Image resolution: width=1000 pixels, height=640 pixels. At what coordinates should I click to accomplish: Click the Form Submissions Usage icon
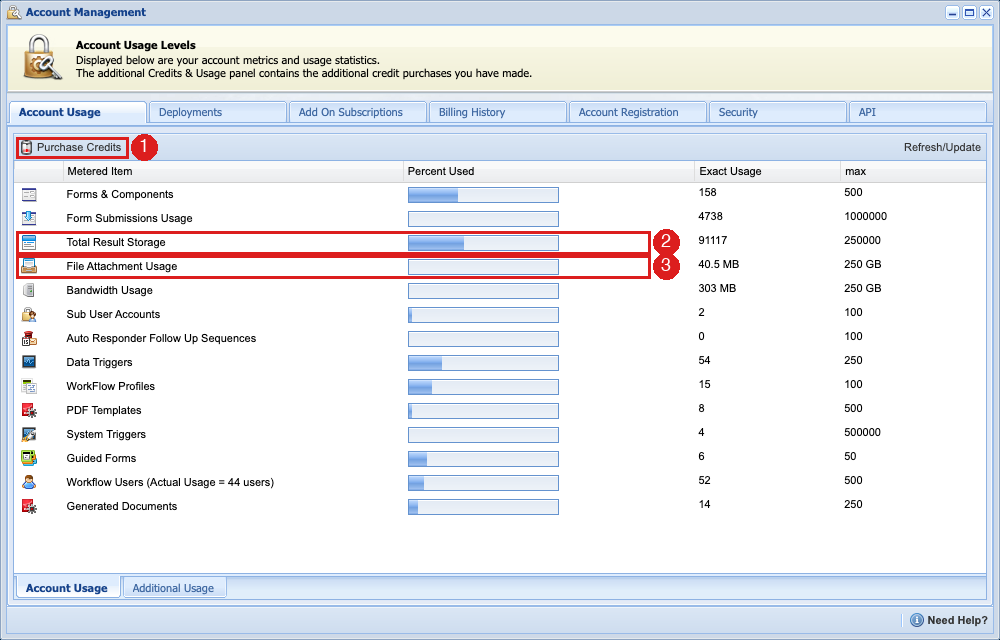click(29, 218)
